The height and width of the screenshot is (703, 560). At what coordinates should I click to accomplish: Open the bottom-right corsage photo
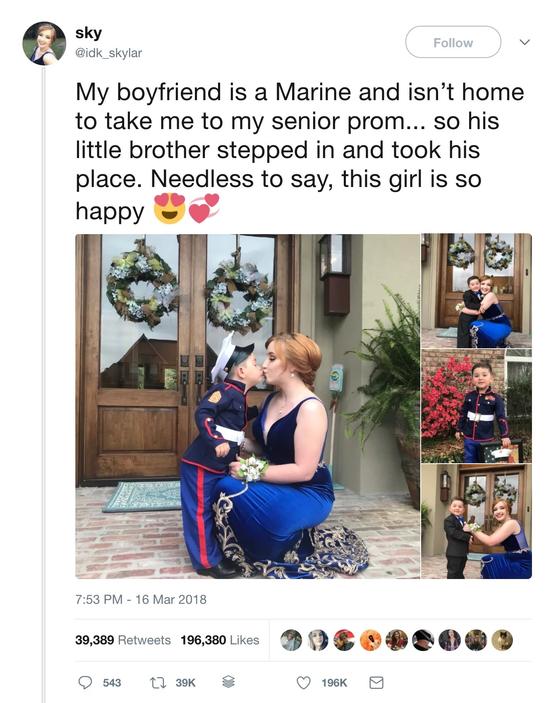point(477,521)
